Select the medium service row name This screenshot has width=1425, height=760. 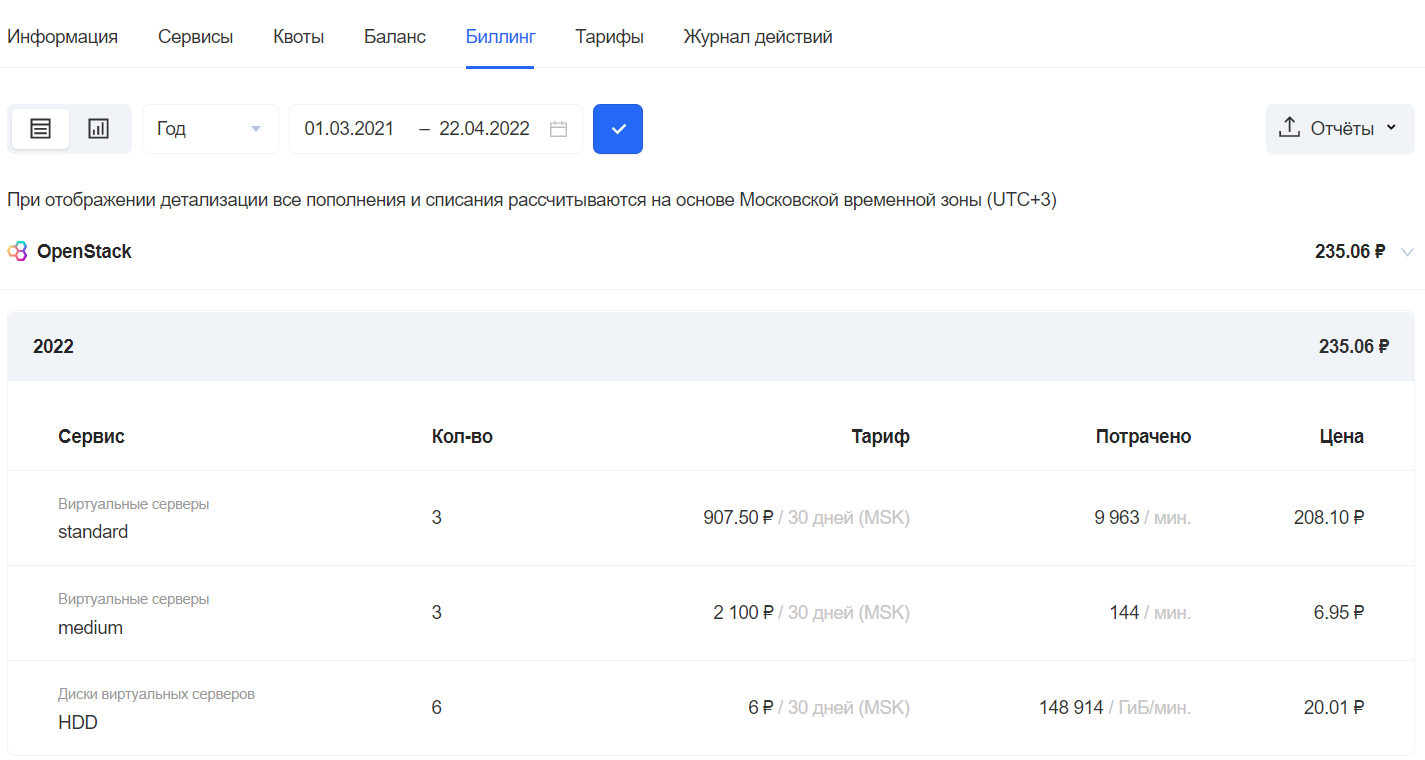tap(90, 628)
